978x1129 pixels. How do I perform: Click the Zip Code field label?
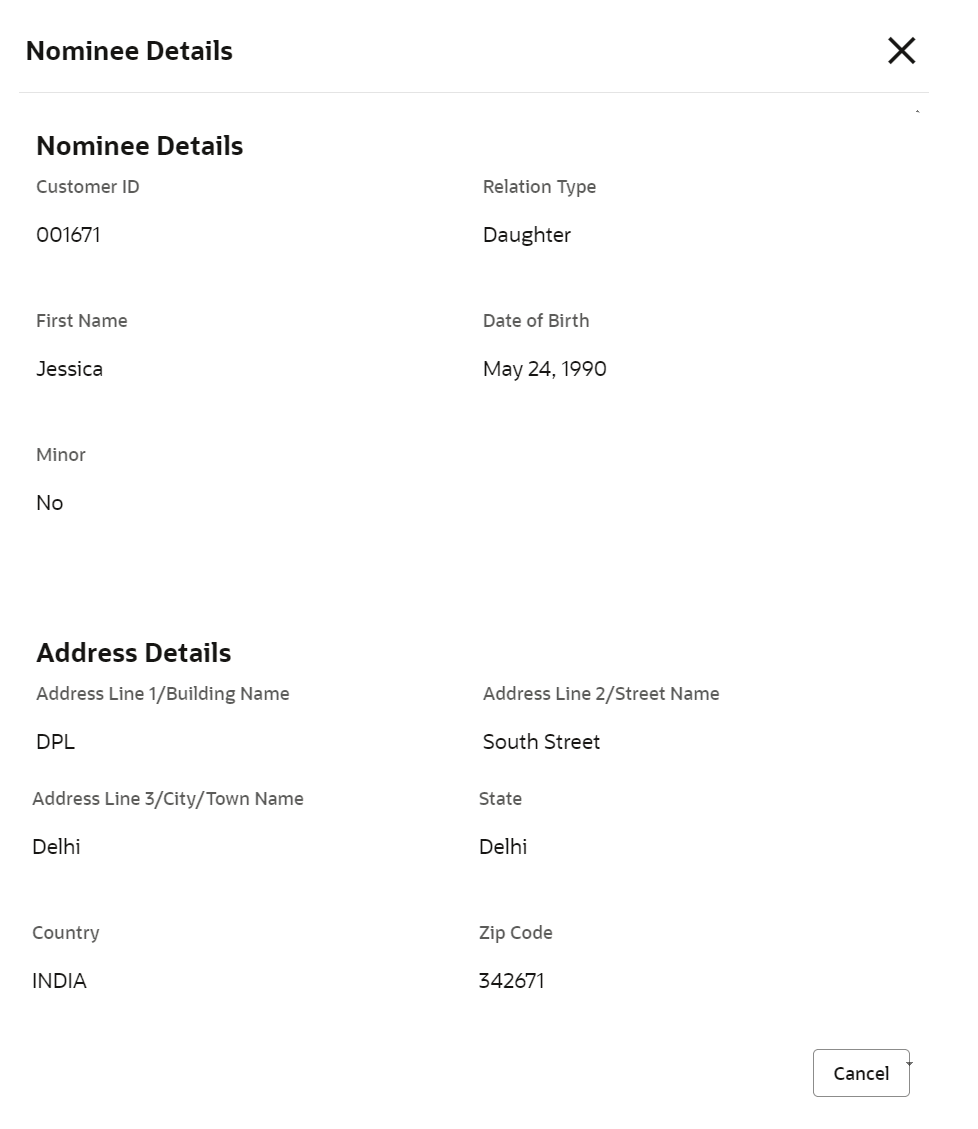click(x=515, y=933)
